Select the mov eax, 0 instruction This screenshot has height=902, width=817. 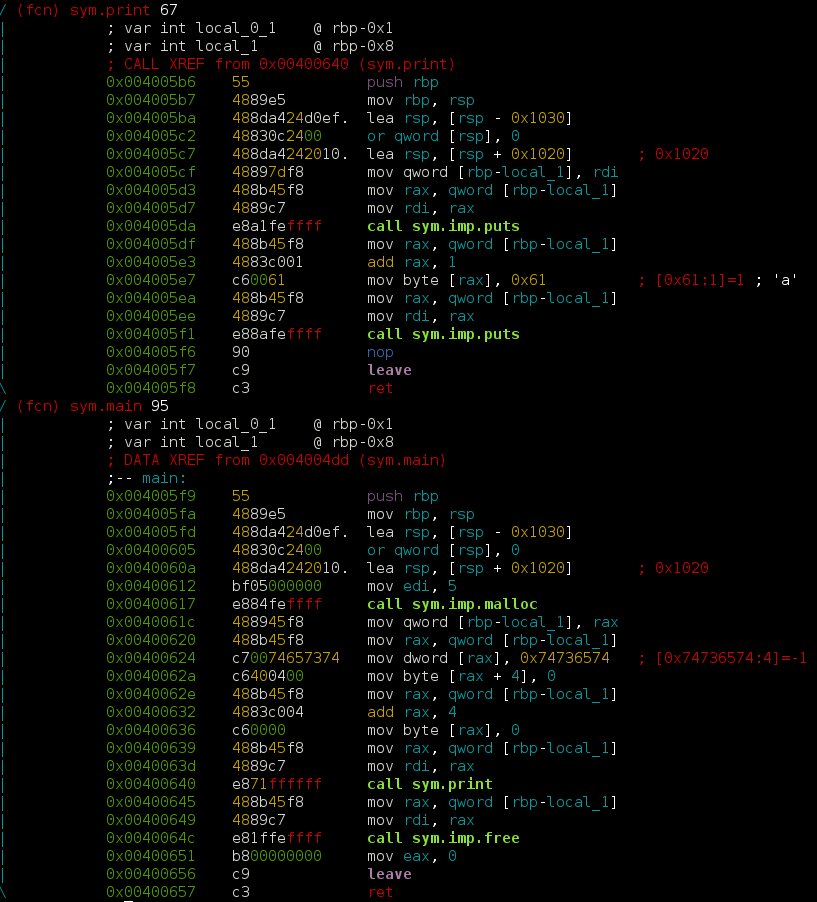(x=411, y=857)
